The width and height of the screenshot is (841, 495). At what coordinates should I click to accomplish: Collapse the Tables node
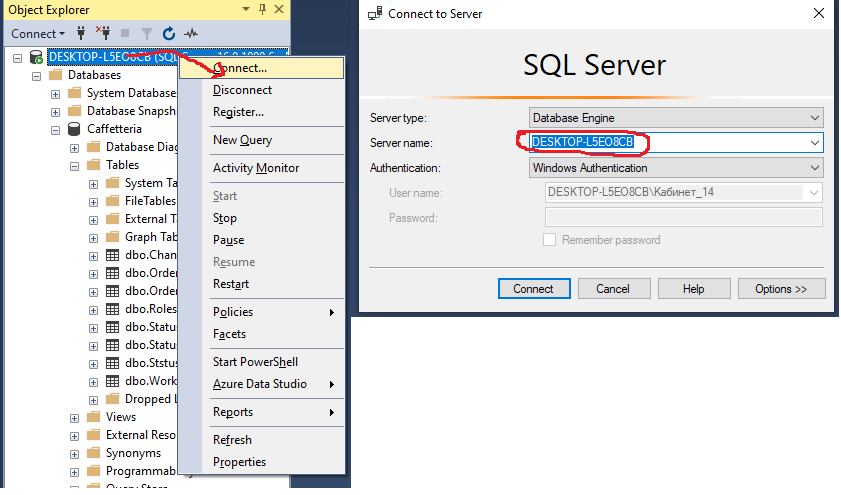click(75, 166)
